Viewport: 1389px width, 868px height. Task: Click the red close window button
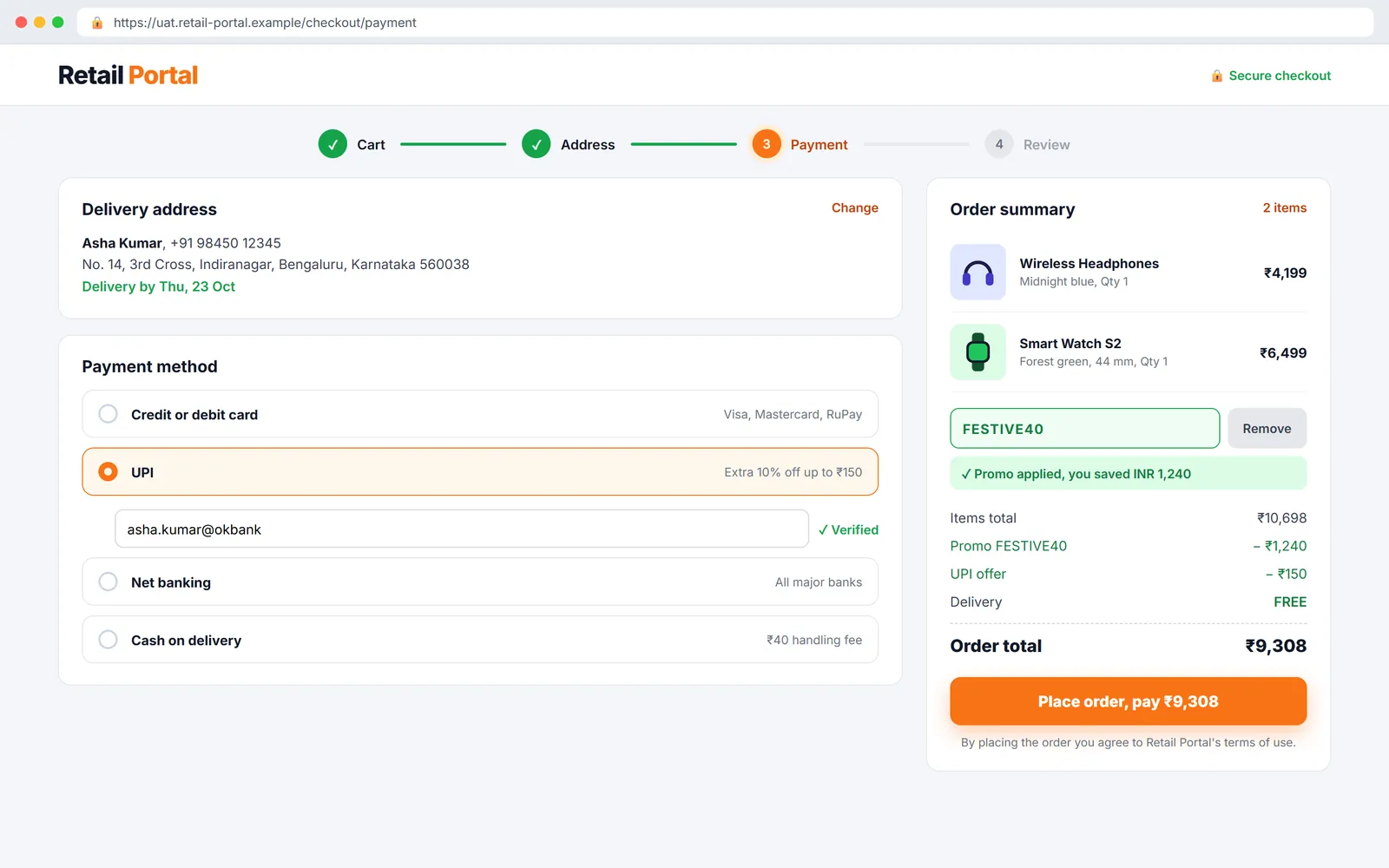pyautogui.click(x=21, y=23)
